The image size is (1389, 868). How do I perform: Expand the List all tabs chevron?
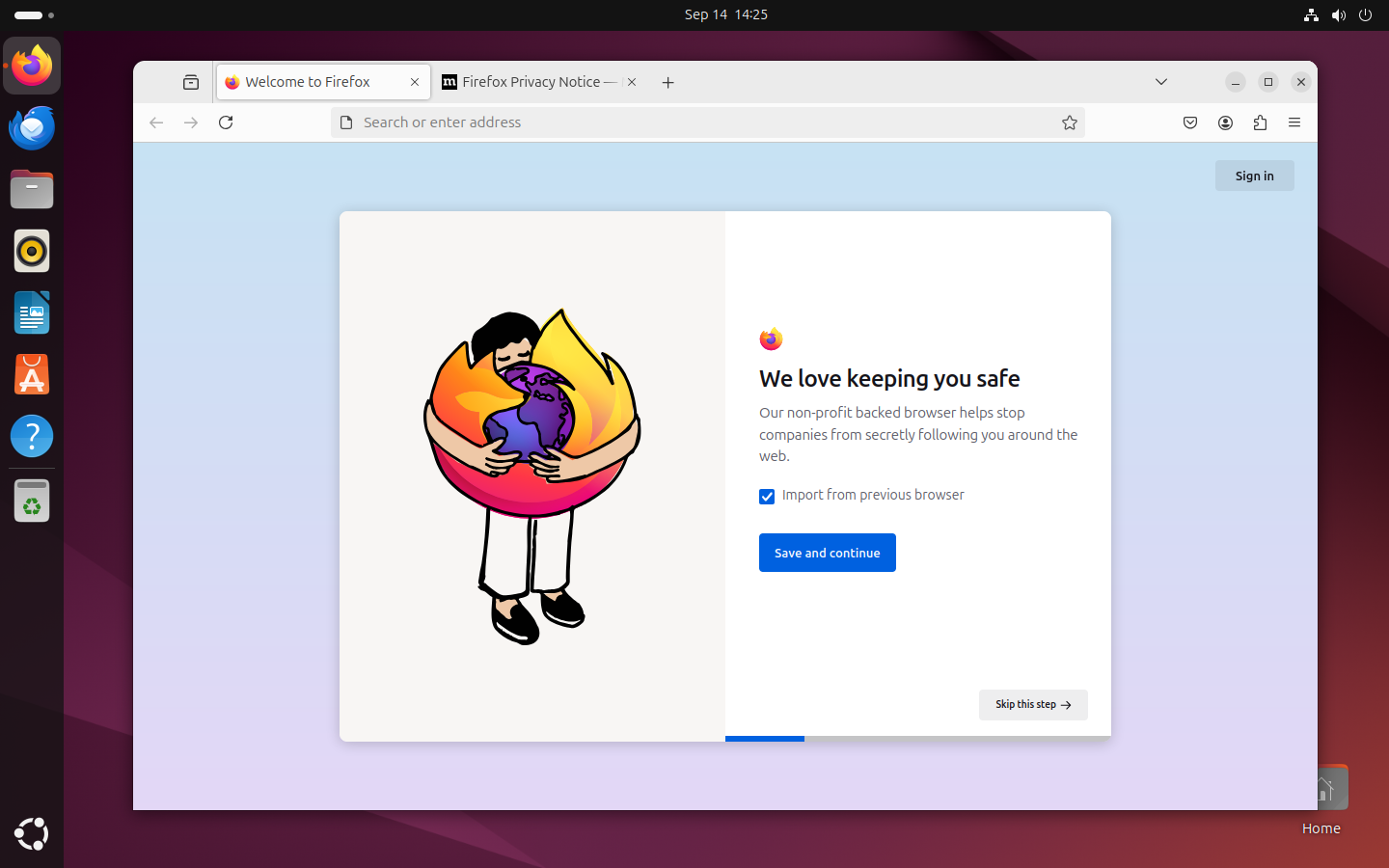(1161, 82)
